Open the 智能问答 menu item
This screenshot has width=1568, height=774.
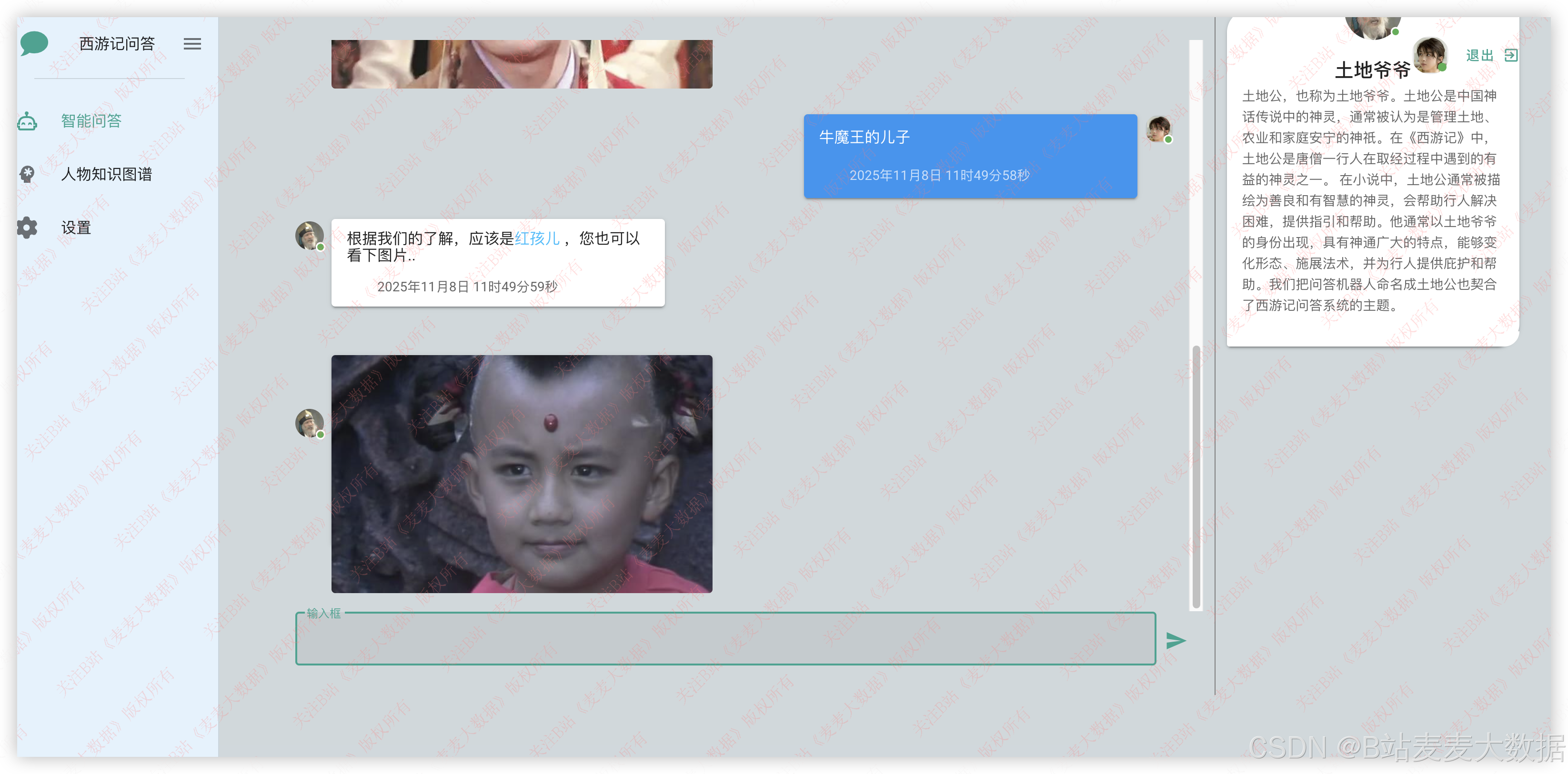(x=91, y=121)
